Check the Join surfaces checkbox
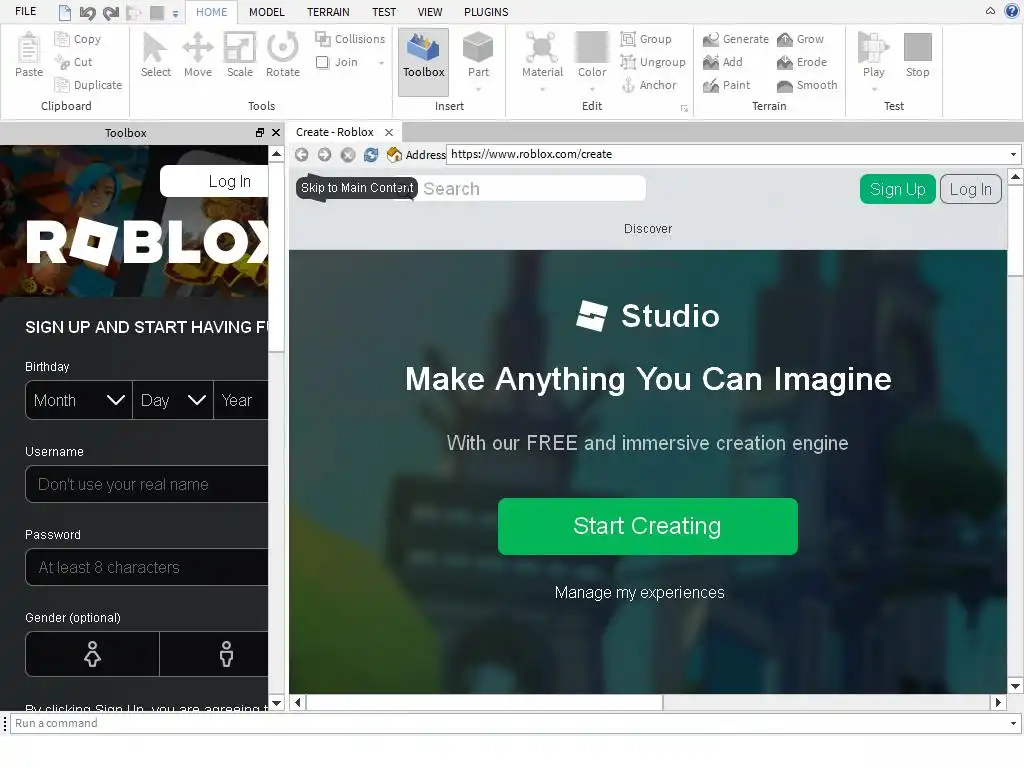 (322, 62)
